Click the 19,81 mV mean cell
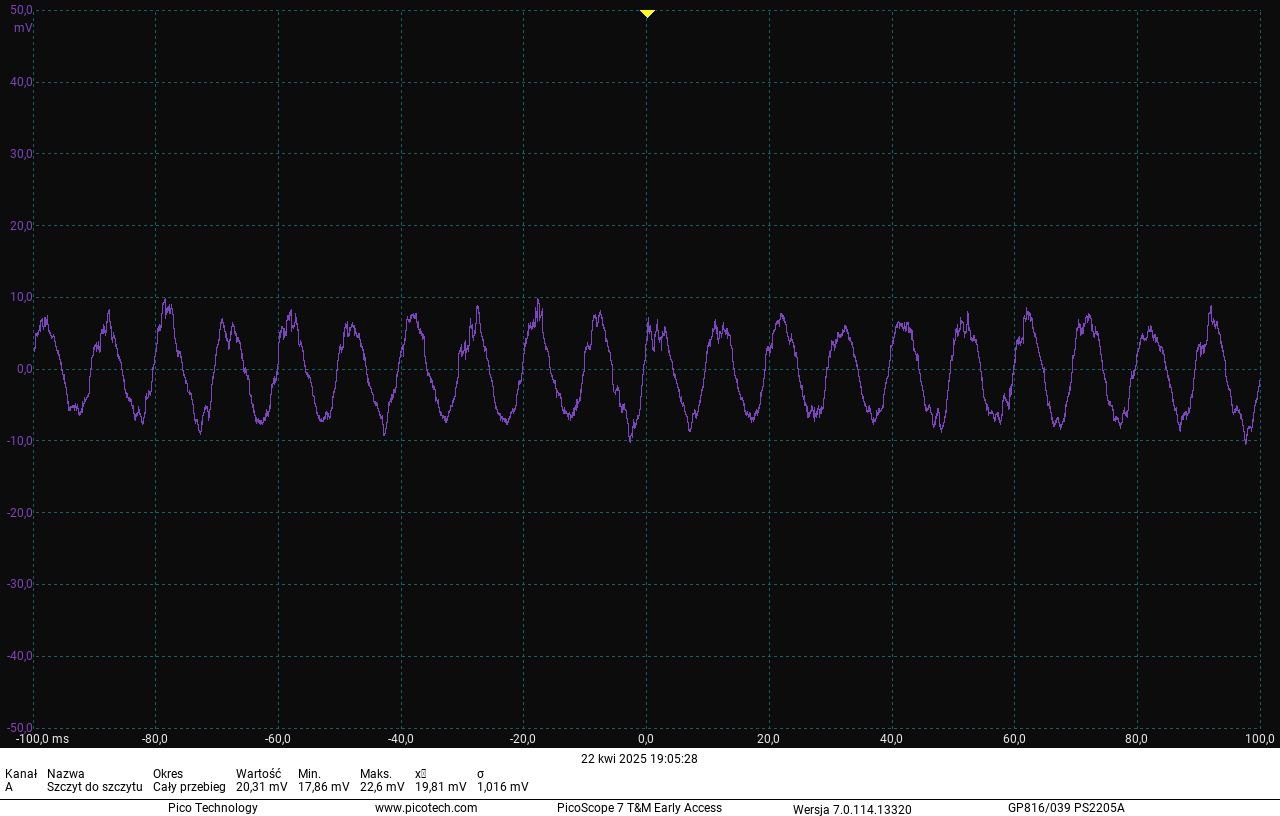The image size is (1280, 816). click(441, 787)
